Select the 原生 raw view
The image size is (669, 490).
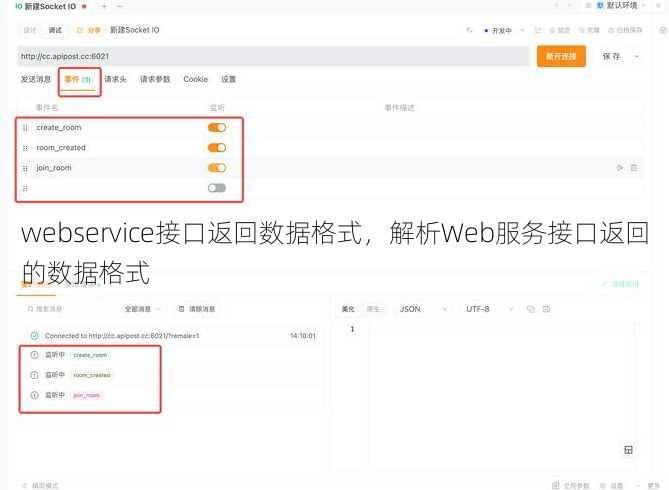click(x=375, y=309)
